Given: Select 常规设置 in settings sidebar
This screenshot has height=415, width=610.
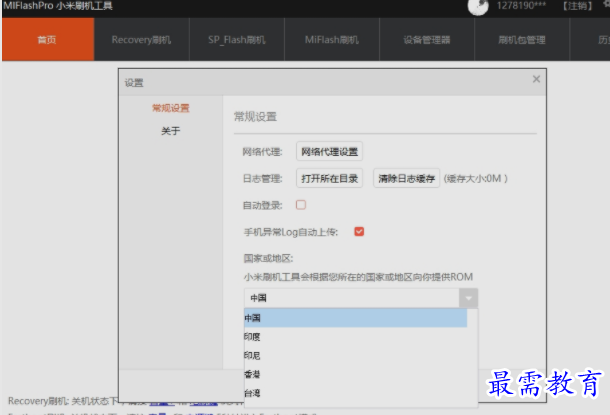Looking at the screenshot, I should (170, 108).
